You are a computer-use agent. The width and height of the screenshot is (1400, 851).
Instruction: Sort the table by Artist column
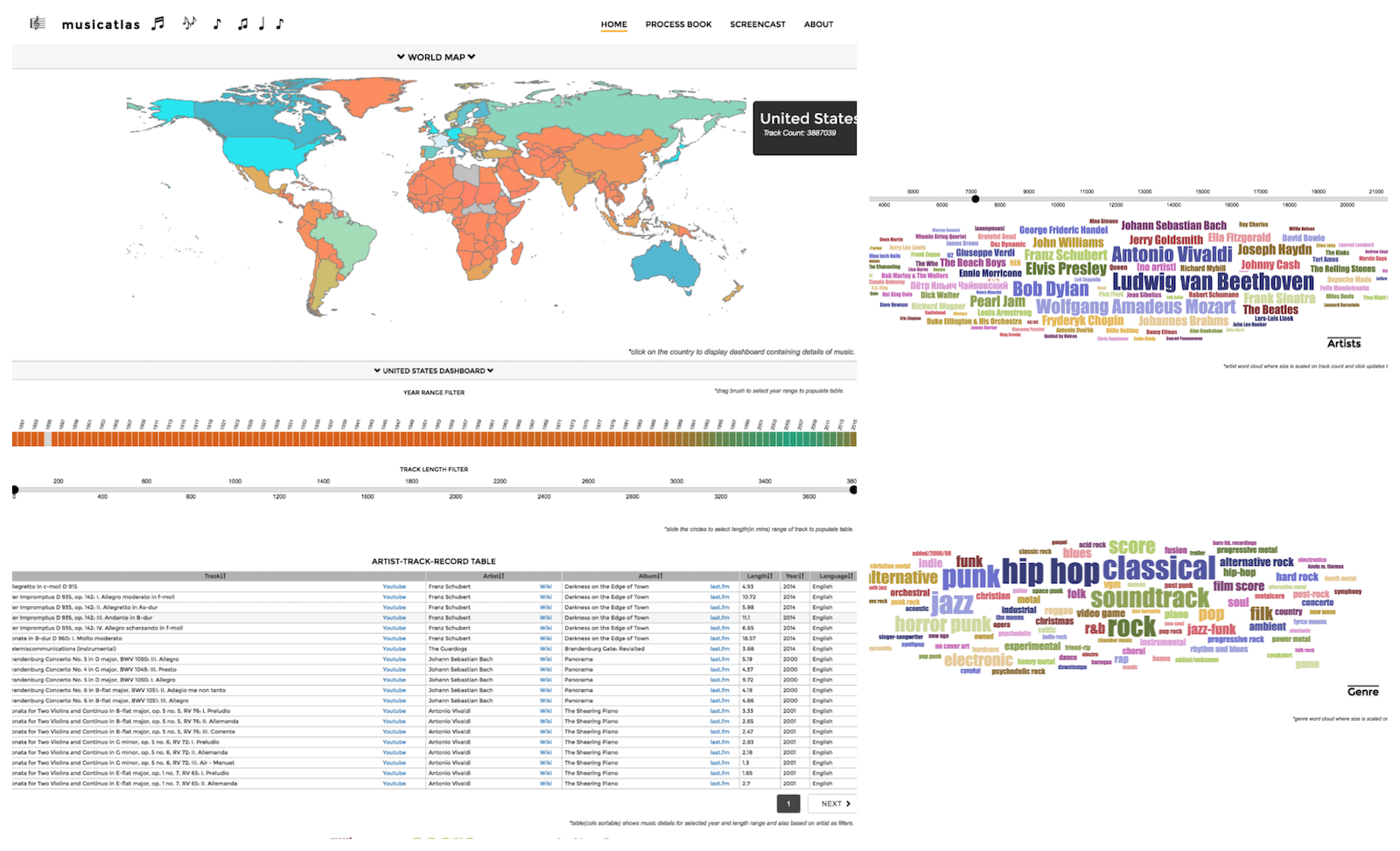(x=493, y=576)
